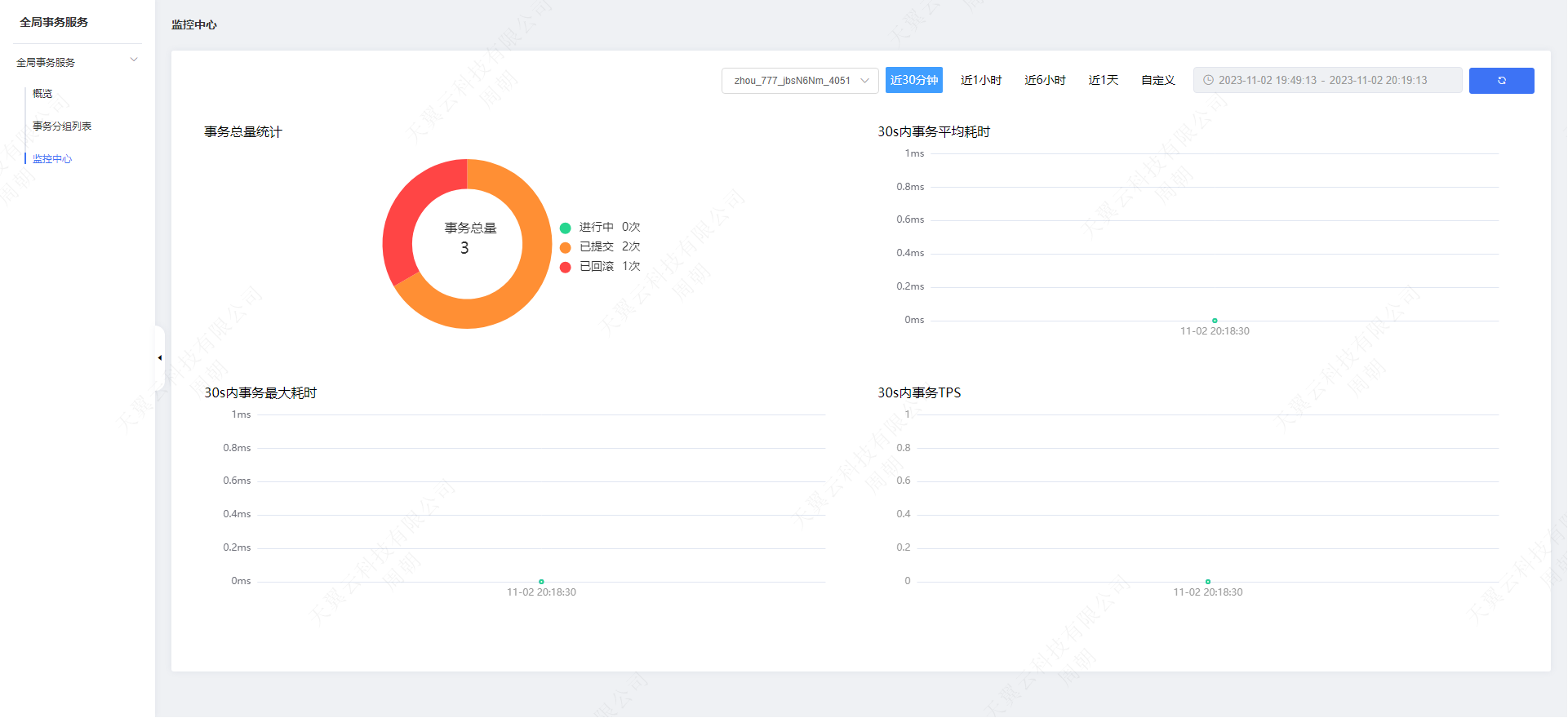Toggle the red 已回滚 legend marker
Viewport: 1568px width, 718px height.
coord(565,267)
